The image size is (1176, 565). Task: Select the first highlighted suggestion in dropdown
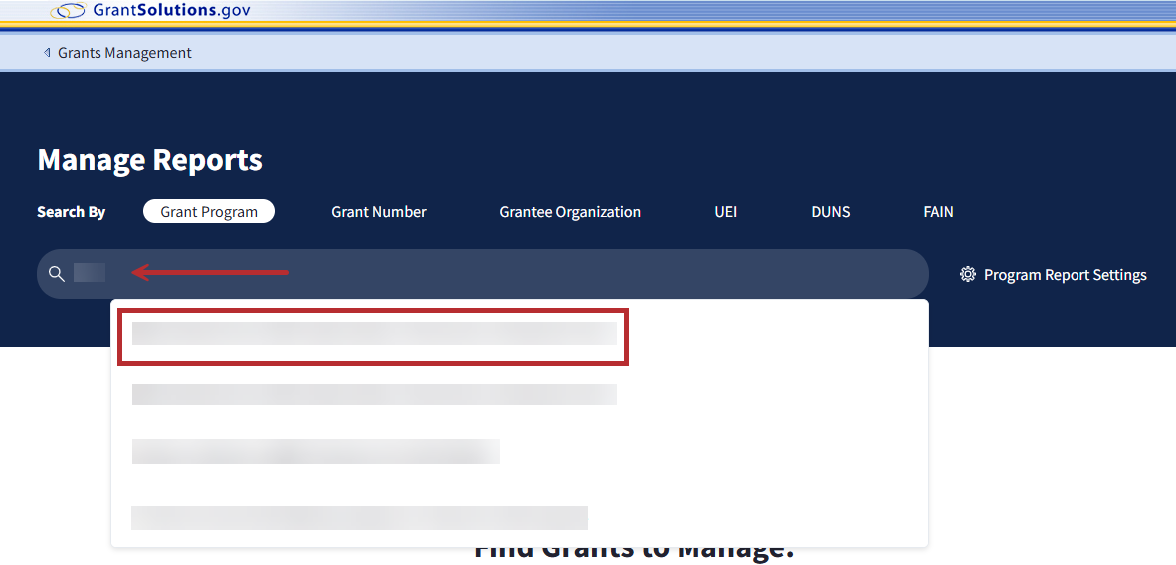pyautogui.click(x=374, y=335)
